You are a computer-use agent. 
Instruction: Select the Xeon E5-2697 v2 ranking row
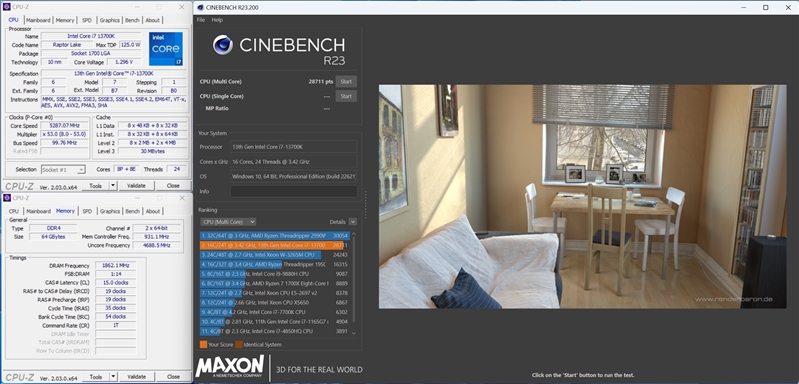[275, 293]
